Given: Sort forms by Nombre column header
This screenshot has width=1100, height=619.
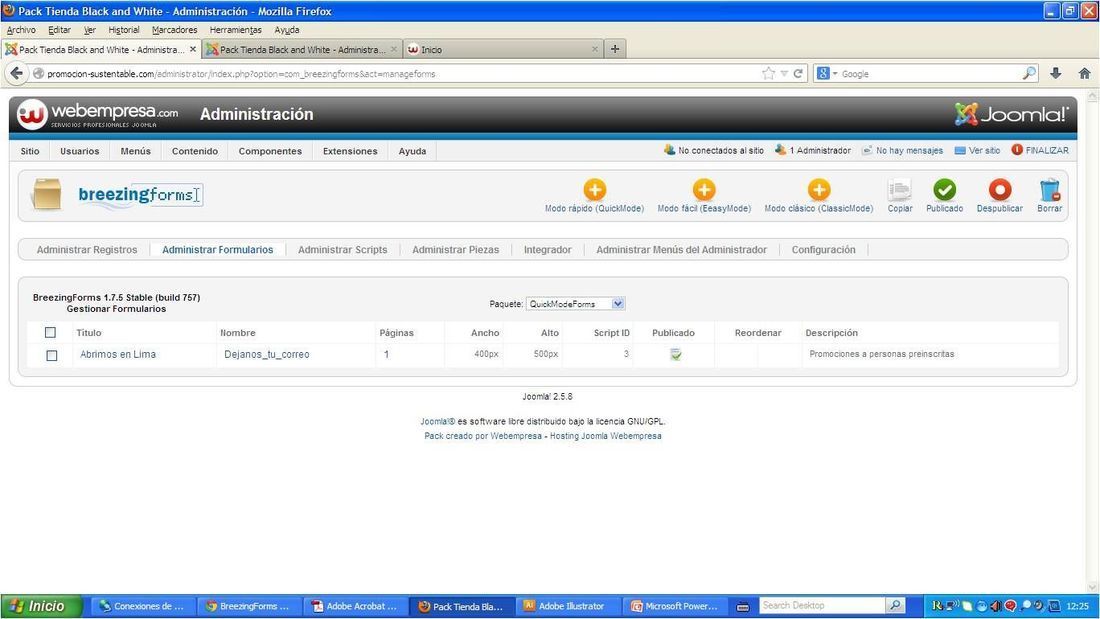Looking at the screenshot, I should click(x=238, y=333).
